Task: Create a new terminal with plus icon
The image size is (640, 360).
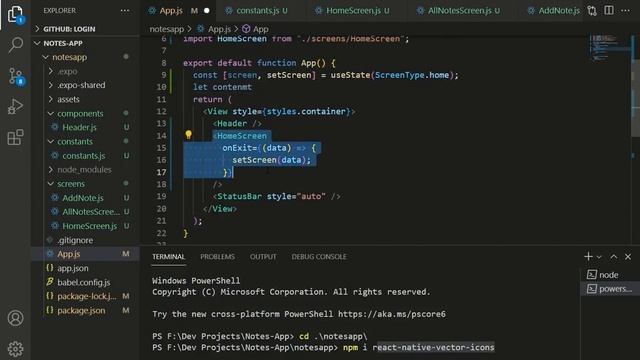Action: pyautogui.click(x=588, y=256)
